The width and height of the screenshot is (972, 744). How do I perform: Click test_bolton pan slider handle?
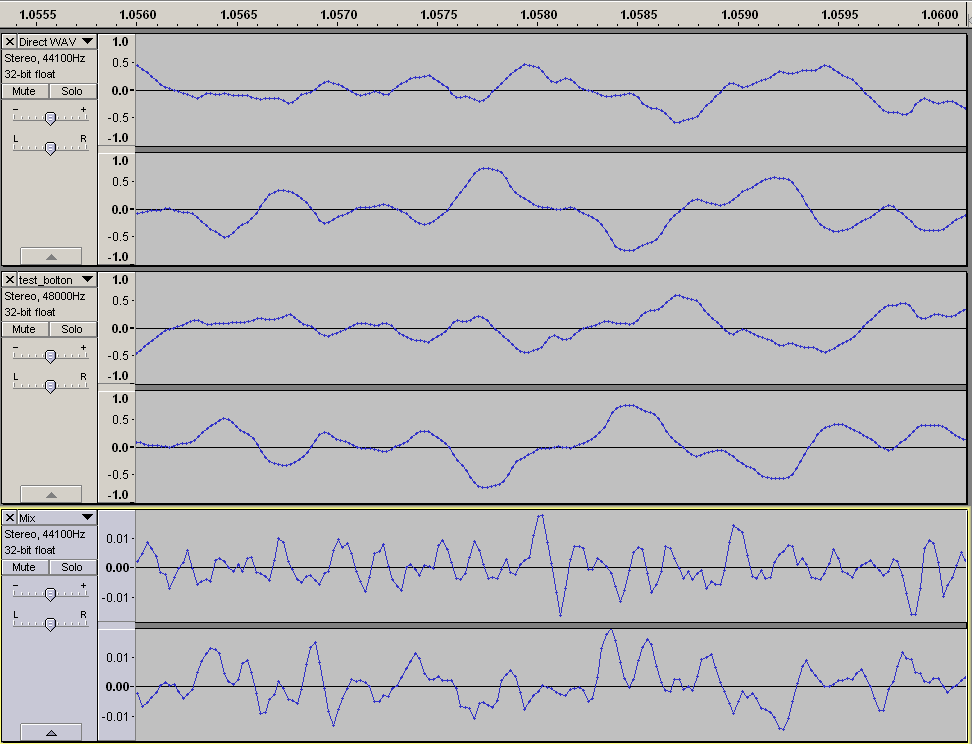point(51,386)
